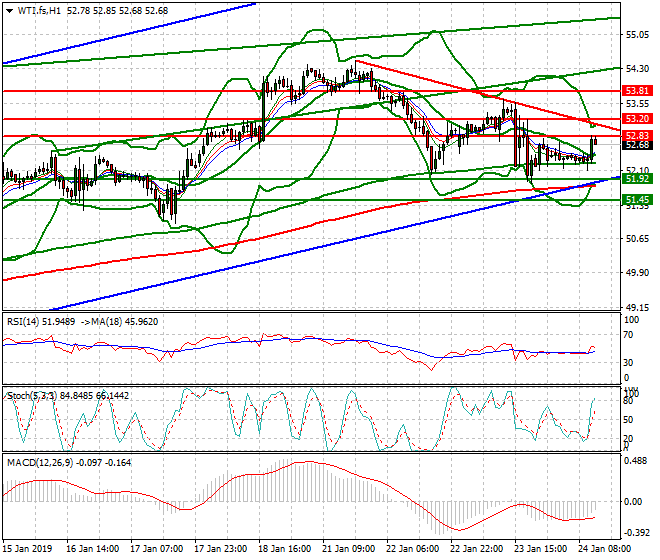
Task: Select the 52.83 red price level label
Action: tap(637, 136)
